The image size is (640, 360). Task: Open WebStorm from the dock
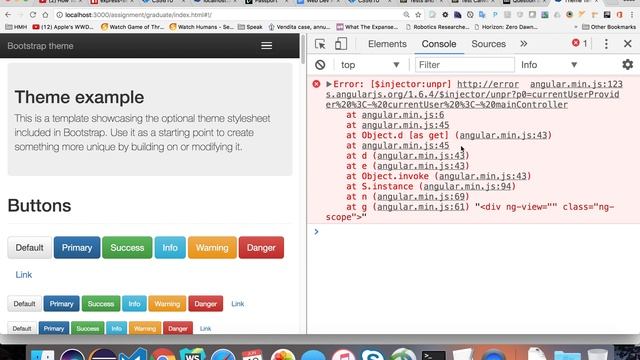(192, 354)
